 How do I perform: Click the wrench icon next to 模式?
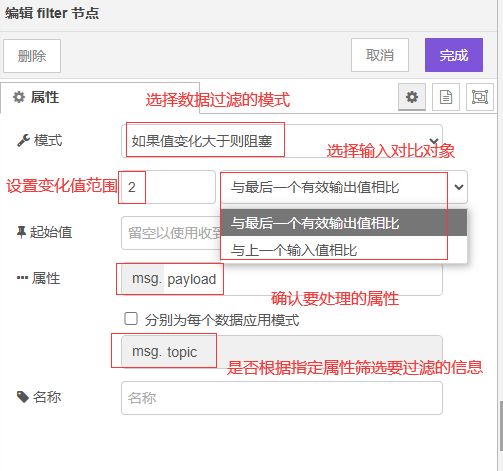pyautogui.click(x=23, y=140)
